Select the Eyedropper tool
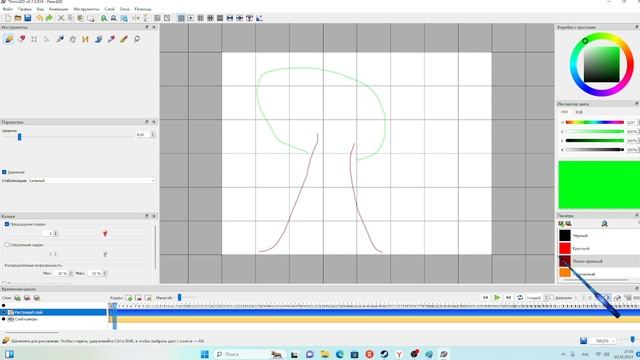640x360 pixels. point(111,39)
